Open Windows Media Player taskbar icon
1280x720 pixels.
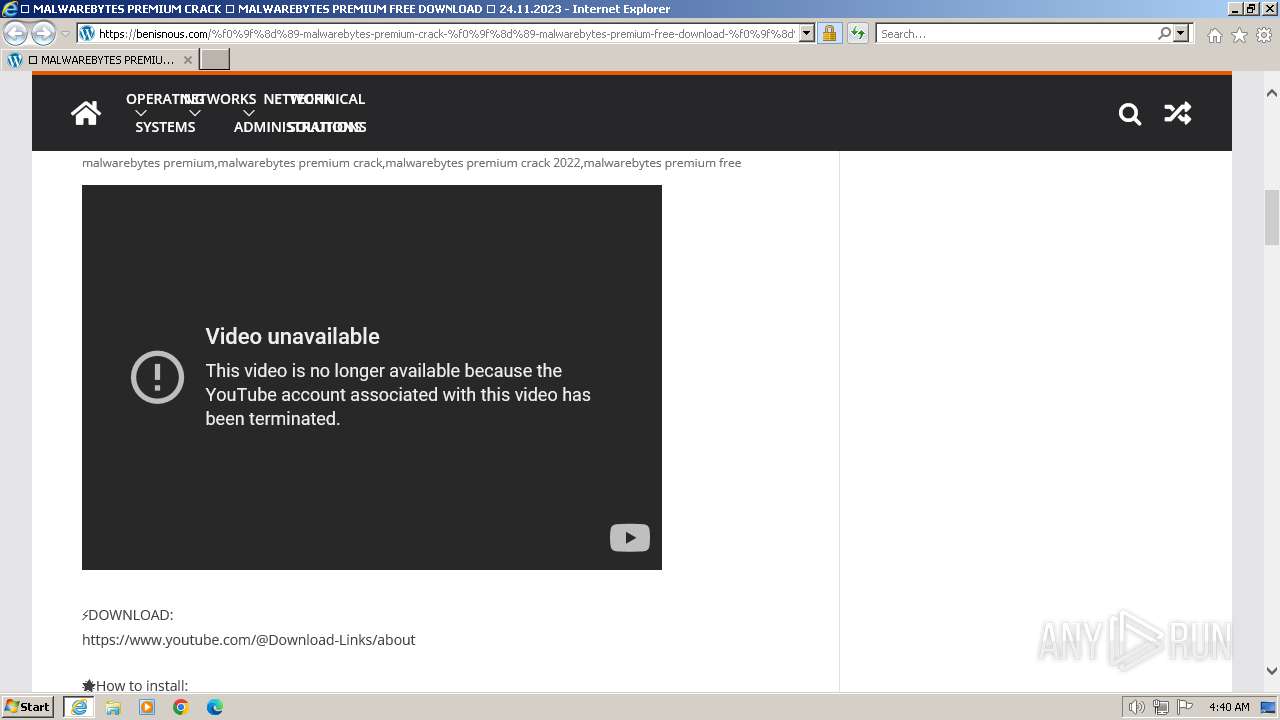pos(147,707)
